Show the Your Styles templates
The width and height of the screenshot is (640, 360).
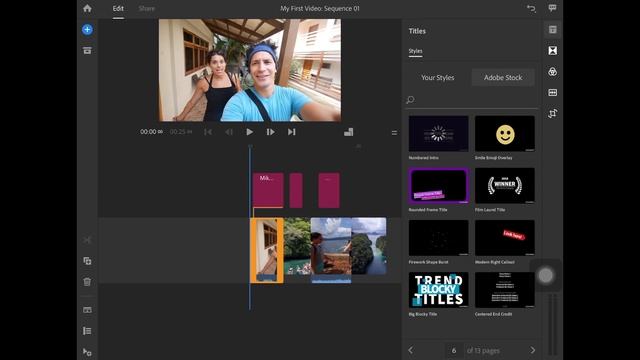pyautogui.click(x=438, y=78)
